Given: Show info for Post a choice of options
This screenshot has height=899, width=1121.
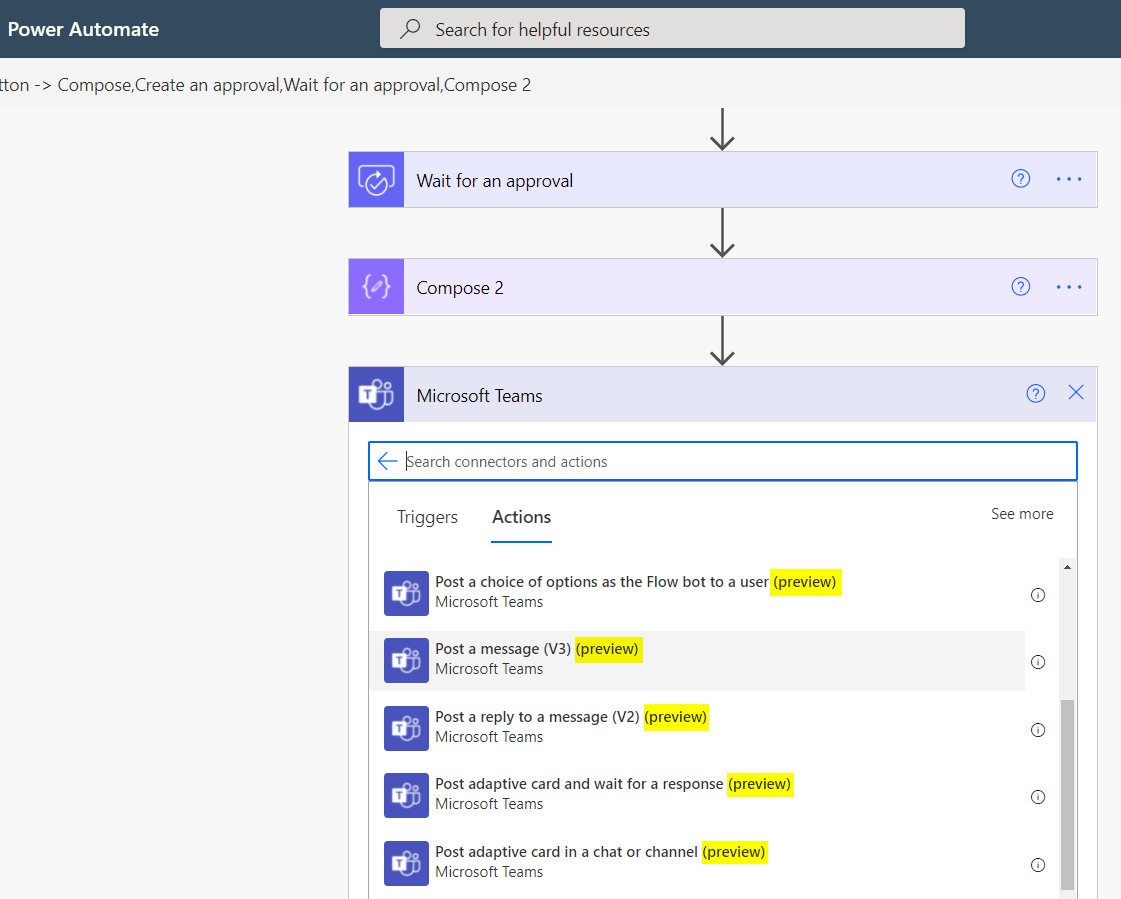Looking at the screenshot, I should tap(1037, 595).
